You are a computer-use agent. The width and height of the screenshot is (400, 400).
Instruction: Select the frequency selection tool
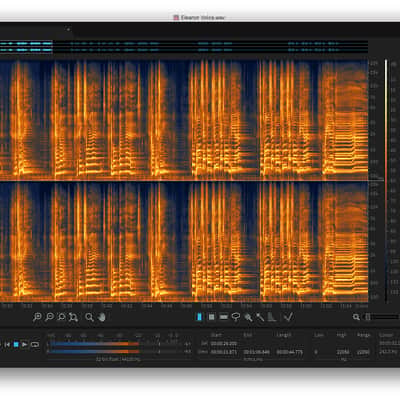tap(224, 317)
